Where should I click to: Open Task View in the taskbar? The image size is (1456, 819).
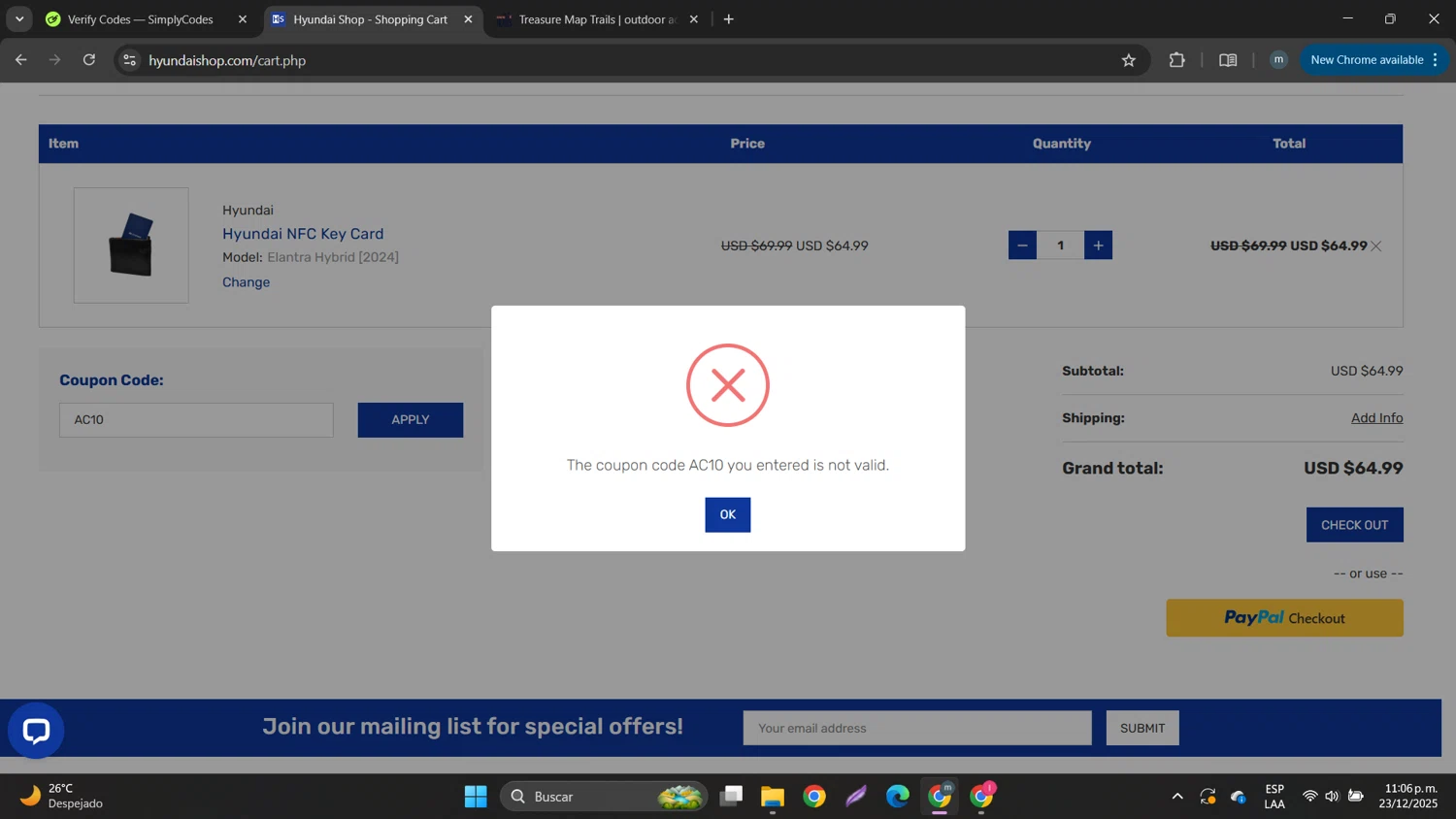click(x=731, y=797)
